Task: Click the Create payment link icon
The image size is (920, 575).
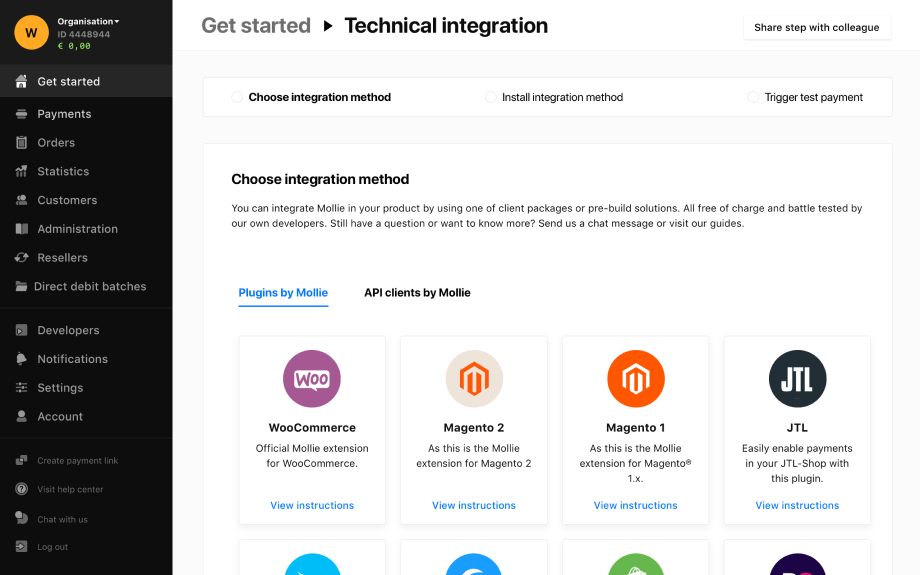Action: tap(21, 461)
